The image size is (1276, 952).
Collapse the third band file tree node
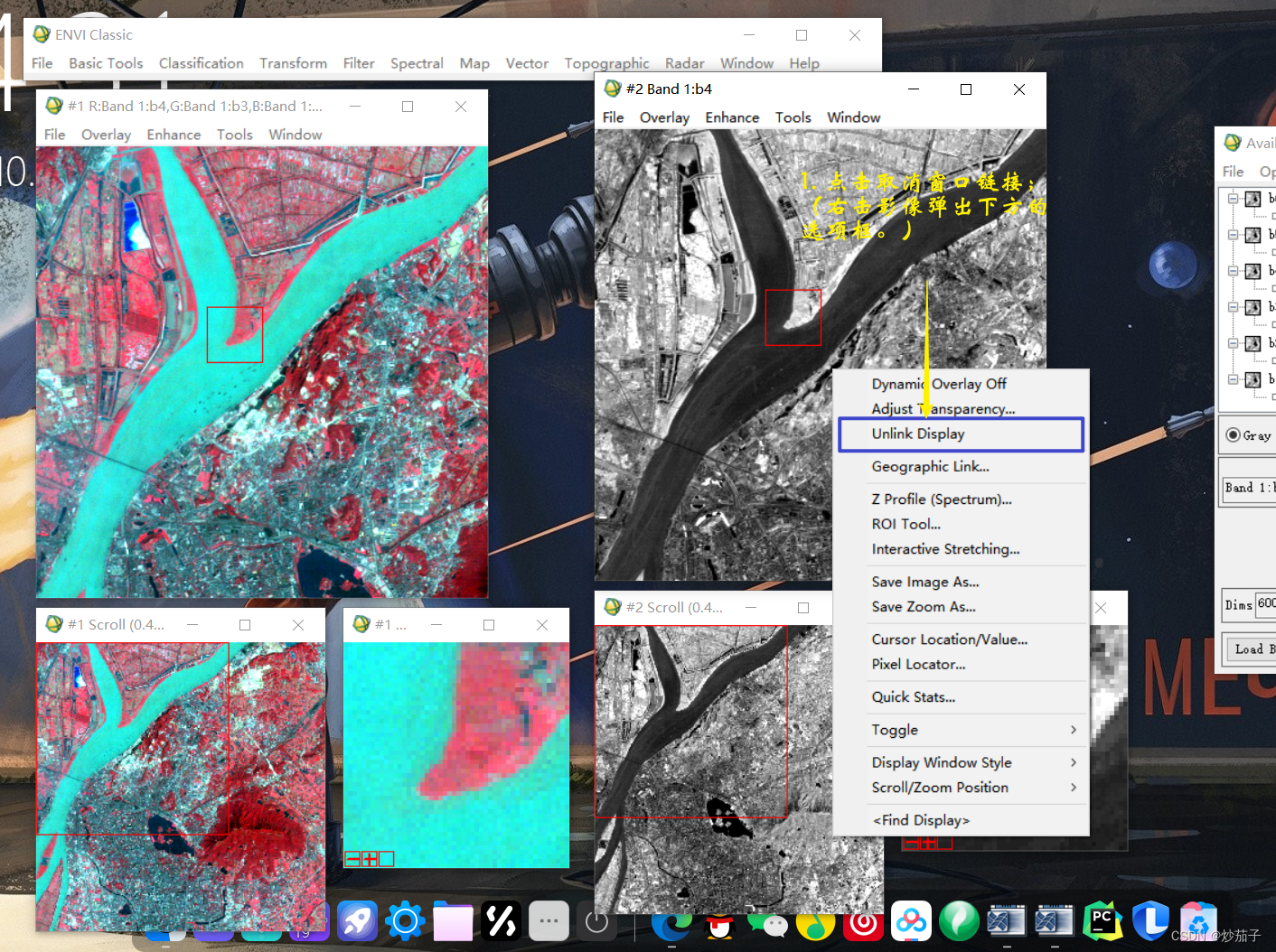coord(1233,271)
